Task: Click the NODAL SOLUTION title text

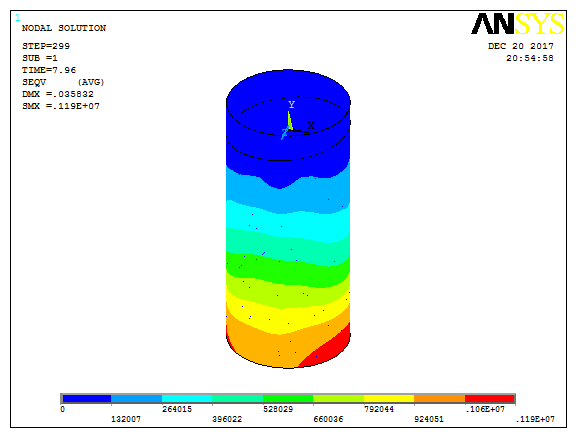Action: point(64,28)
